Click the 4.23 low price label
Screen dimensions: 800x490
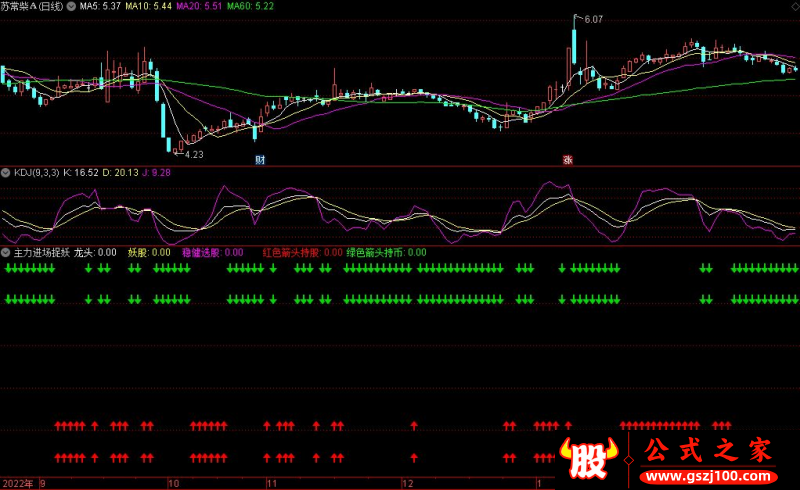click(x=194, y=154)
